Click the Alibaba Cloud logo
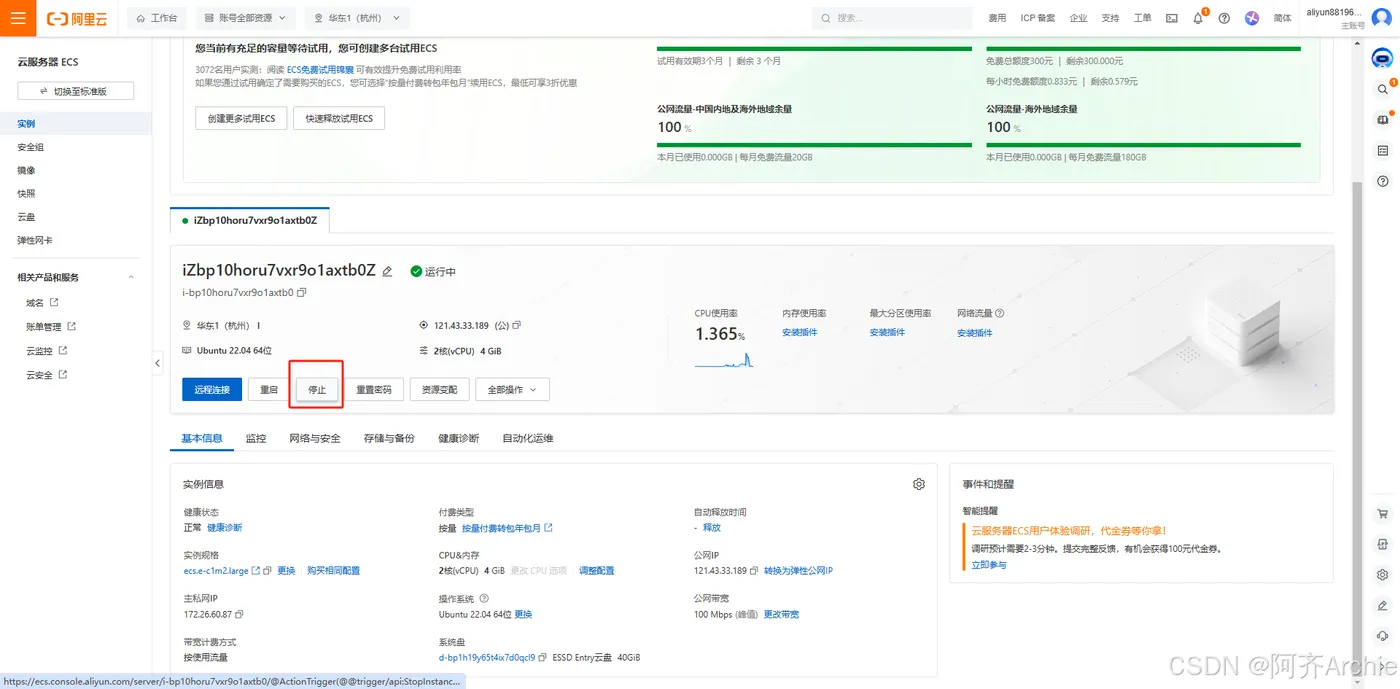 pyautogui.click(x=79, y=18)
